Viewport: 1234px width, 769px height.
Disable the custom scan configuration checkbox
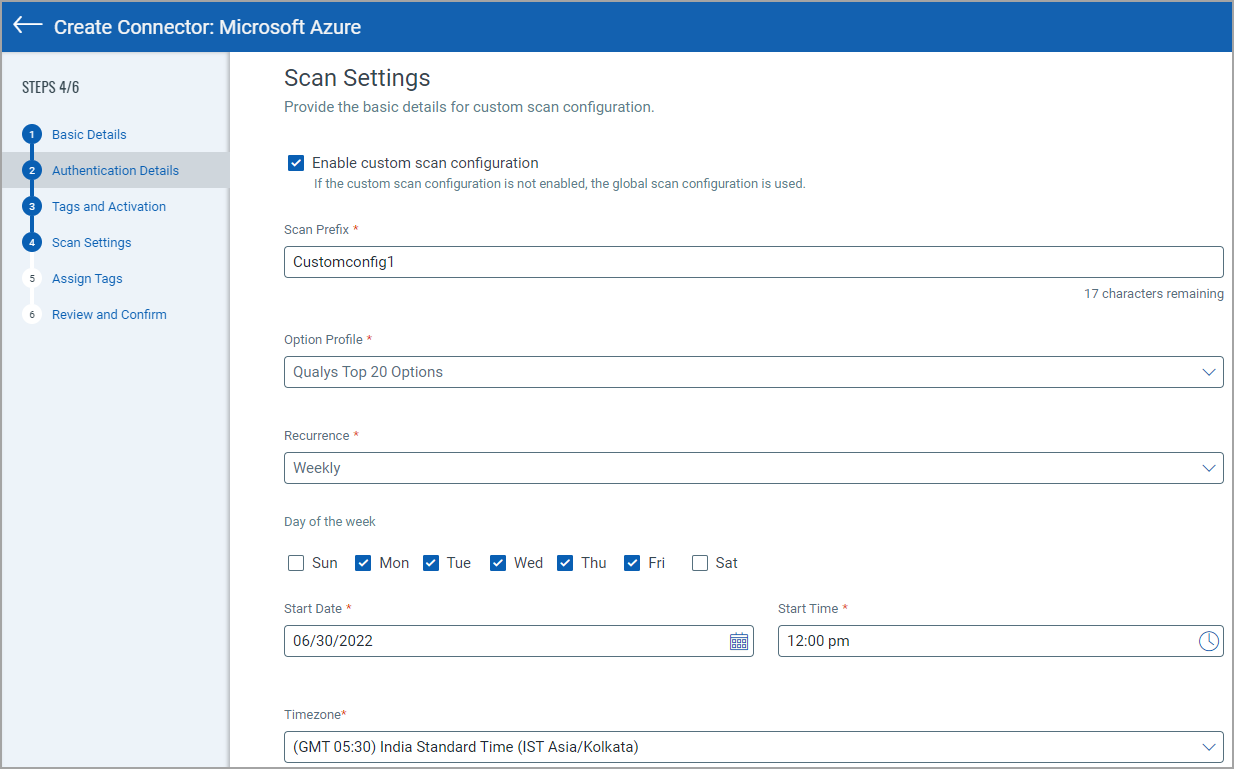point(296,163)
